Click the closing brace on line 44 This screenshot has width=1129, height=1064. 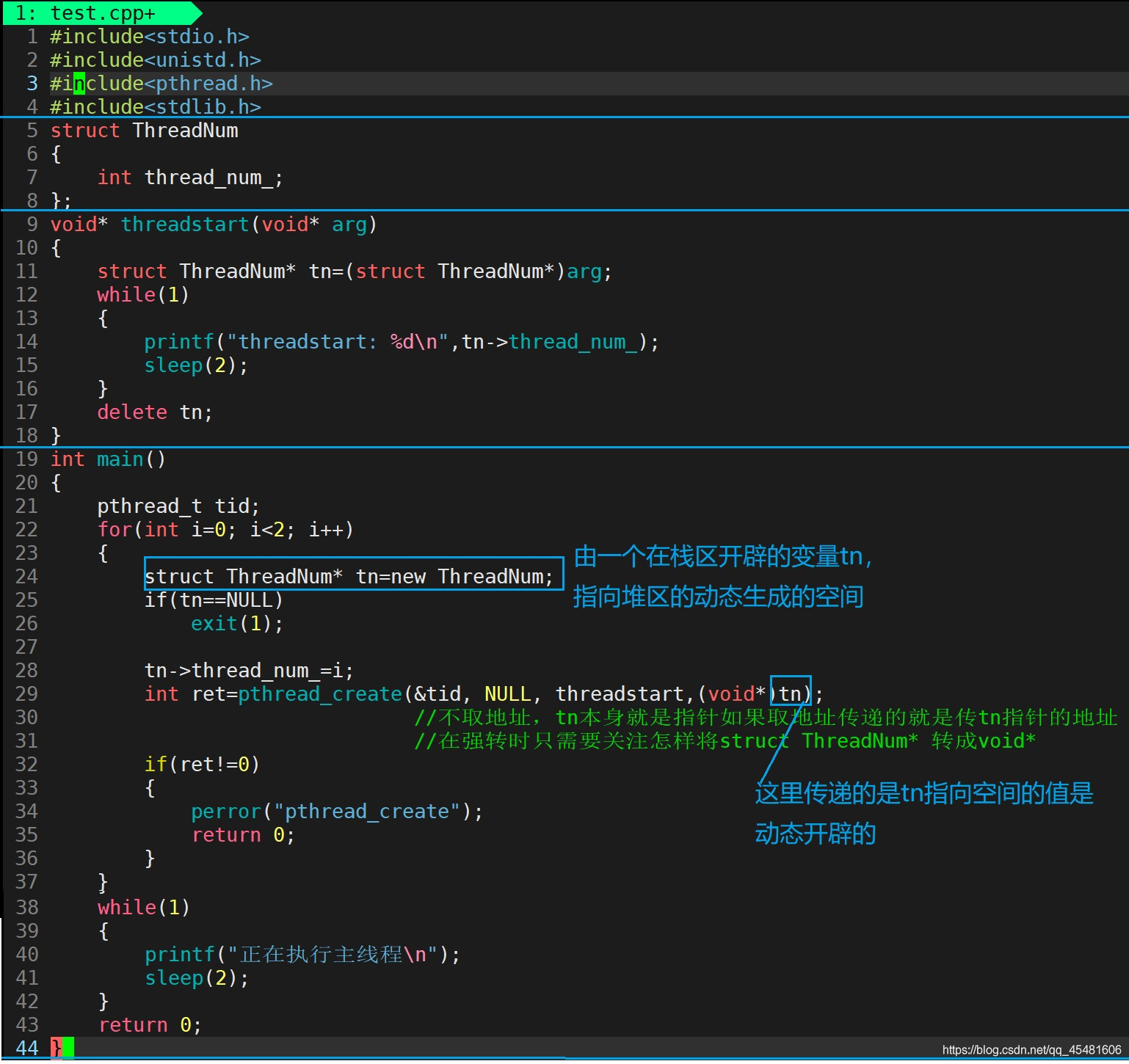pos(57,1049)
